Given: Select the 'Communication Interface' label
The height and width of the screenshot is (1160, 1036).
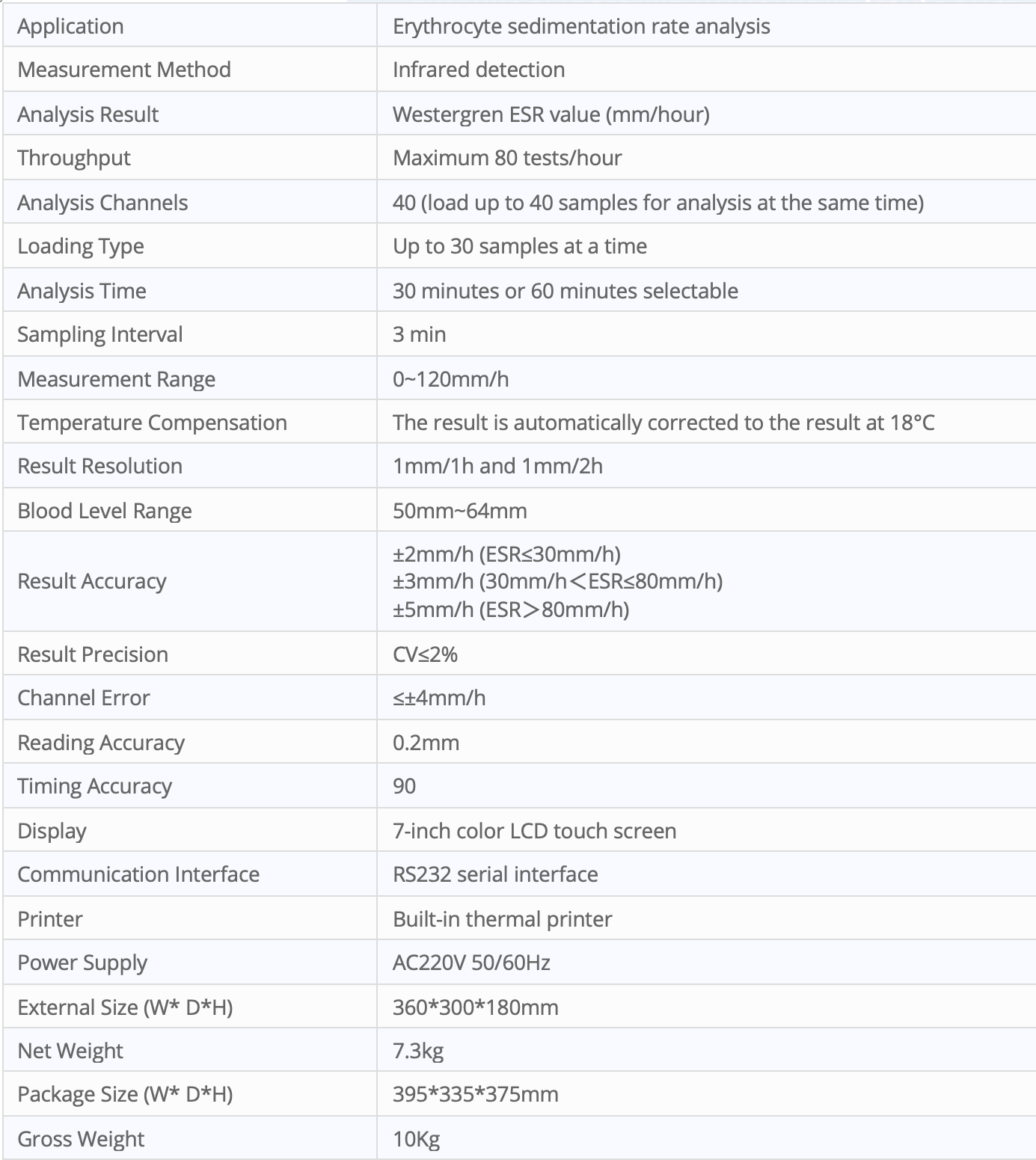Looking at the screenshot, I should [138, 874].
